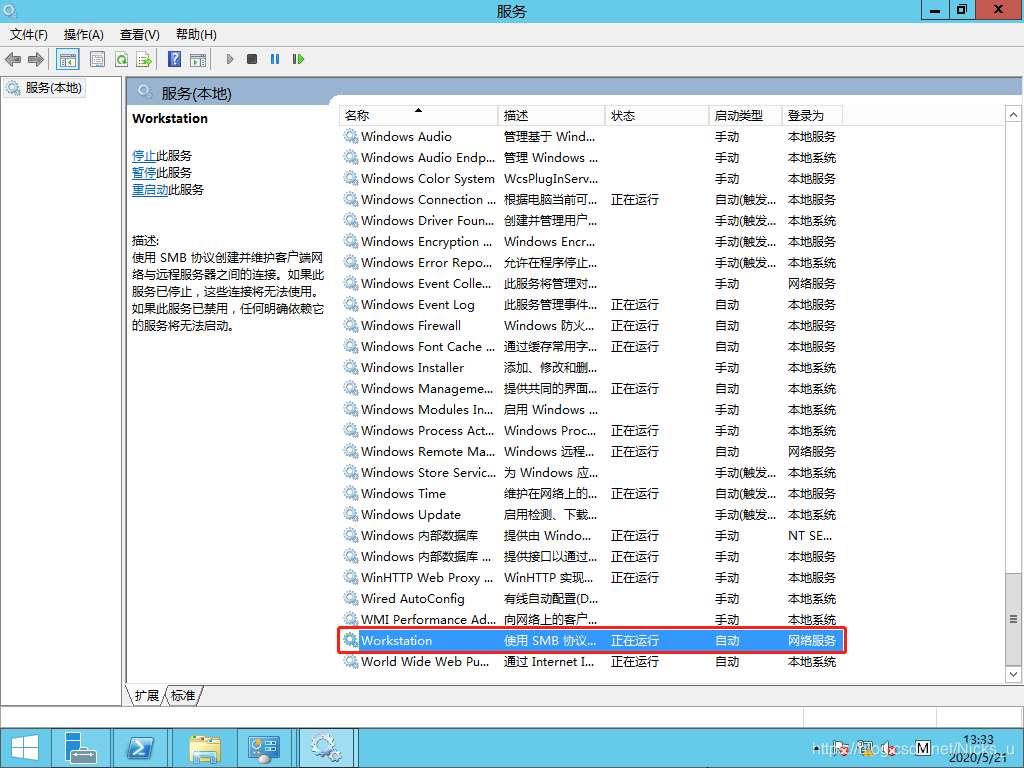Select 服务(本地) in the left tree
1024x768 pixels.
pos(45,88)
